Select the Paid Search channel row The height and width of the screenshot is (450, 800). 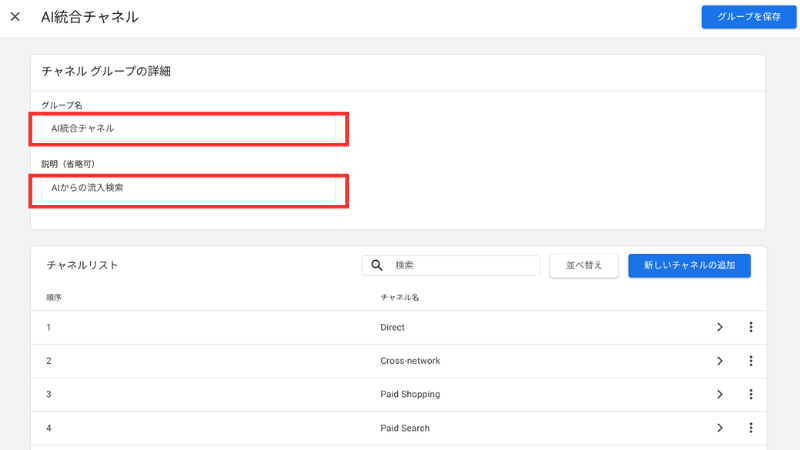pos(405,428)
